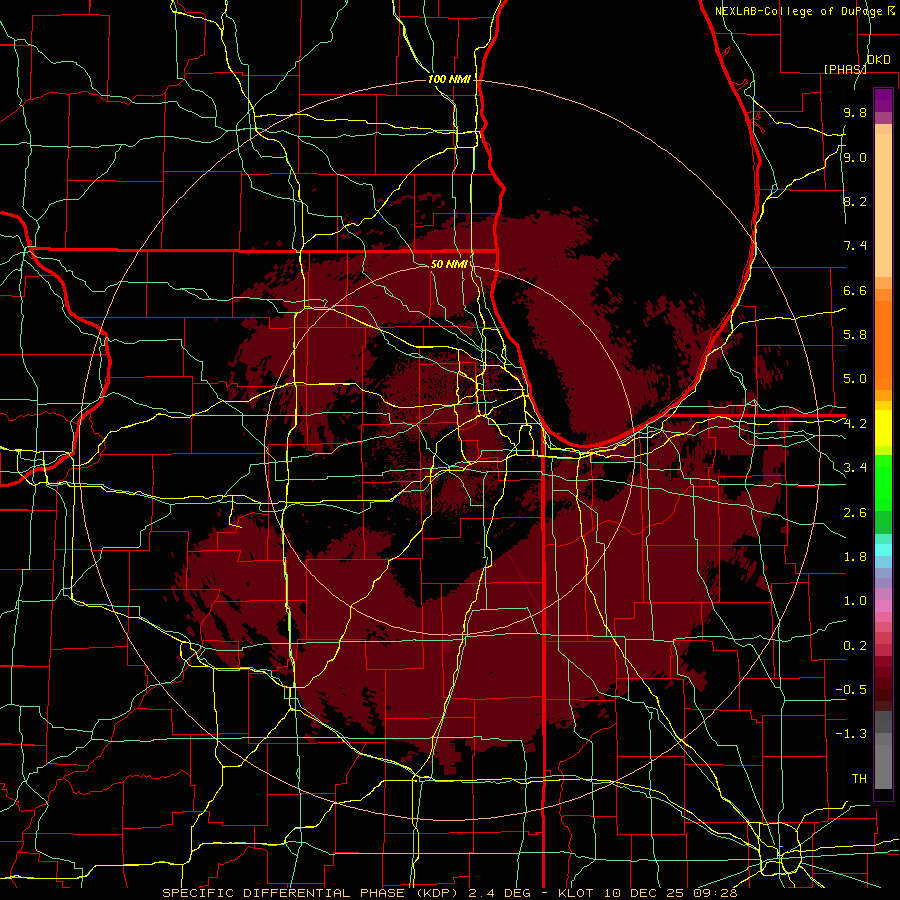Click the 5.8 legend value
Viewport: 900px width, 900px height.
coord(855,335)
